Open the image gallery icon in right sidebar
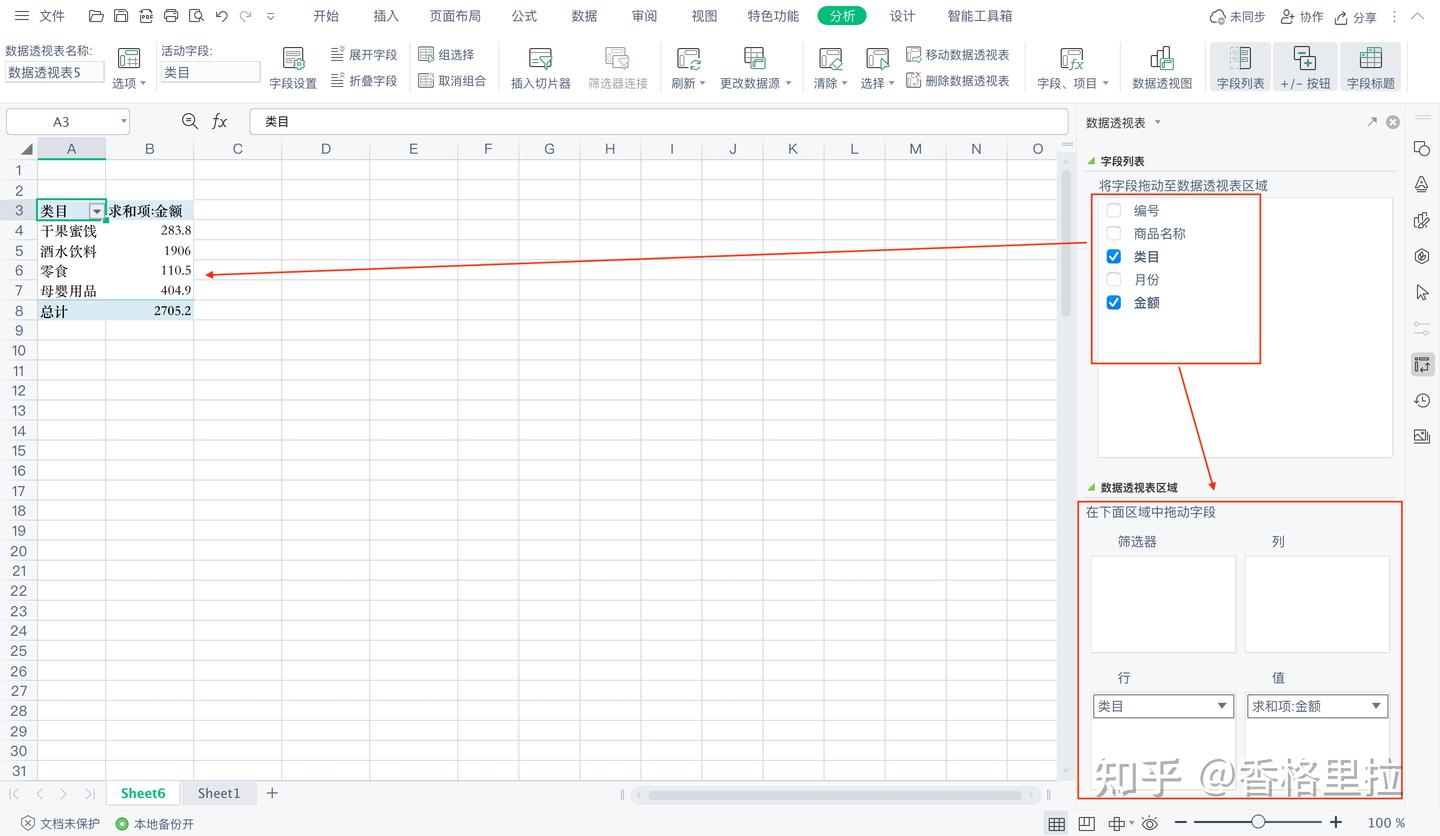This screenshot has height=836, width=1440. click(x=1422, y=436)
